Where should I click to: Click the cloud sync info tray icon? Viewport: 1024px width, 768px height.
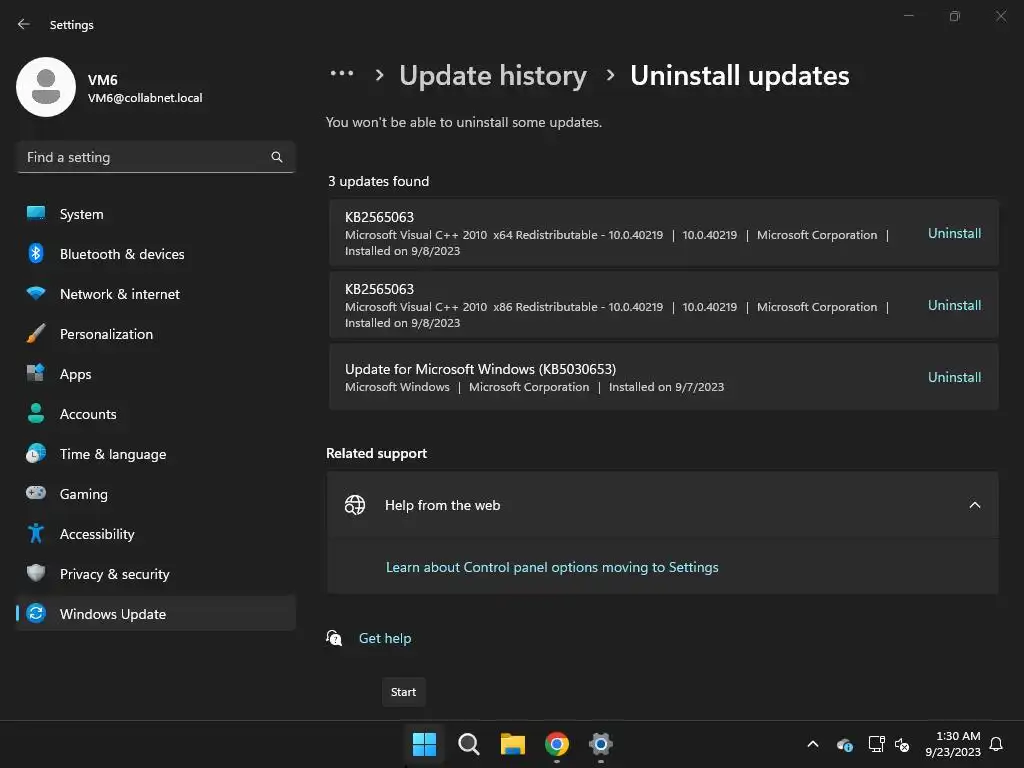click(x=844, y=744)
